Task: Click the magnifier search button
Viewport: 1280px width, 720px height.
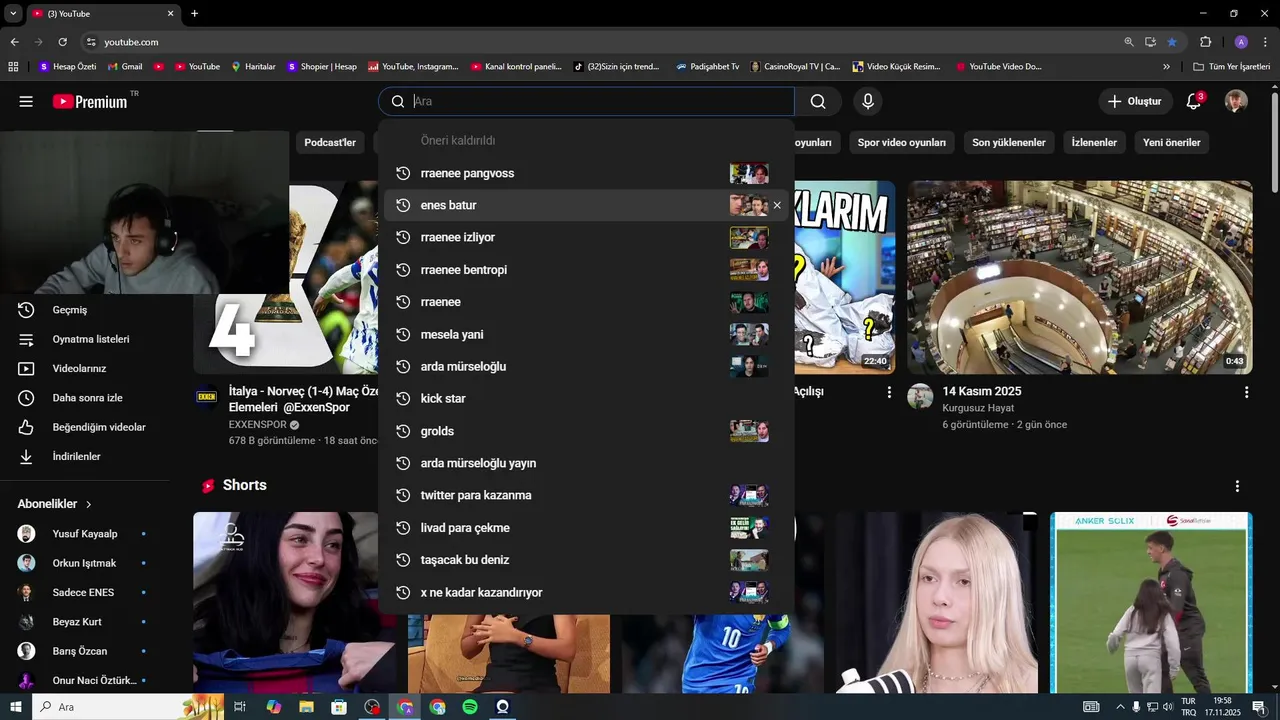Action: 818,101
